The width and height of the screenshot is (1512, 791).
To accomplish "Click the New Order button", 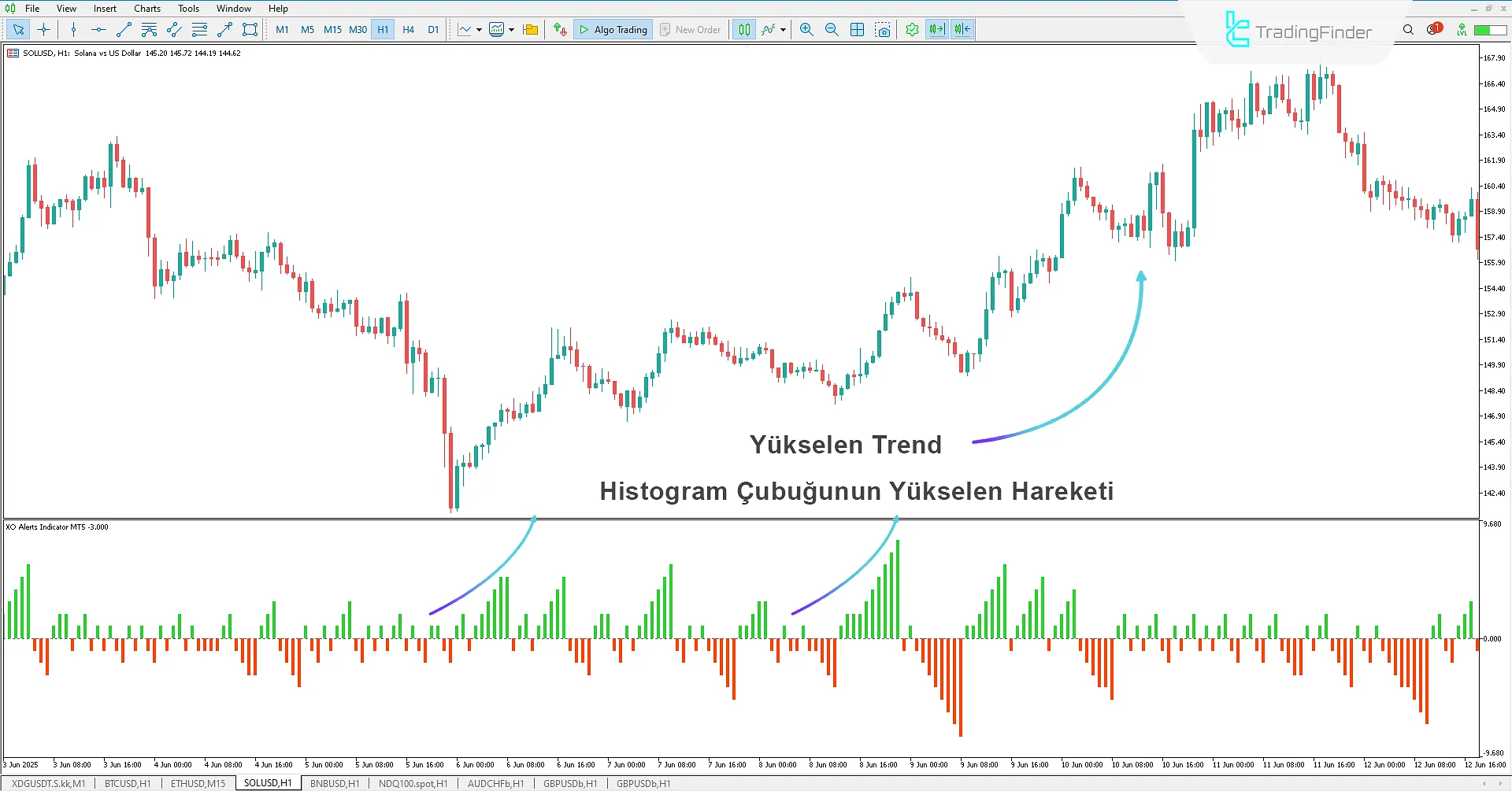I will pos(691,29).
